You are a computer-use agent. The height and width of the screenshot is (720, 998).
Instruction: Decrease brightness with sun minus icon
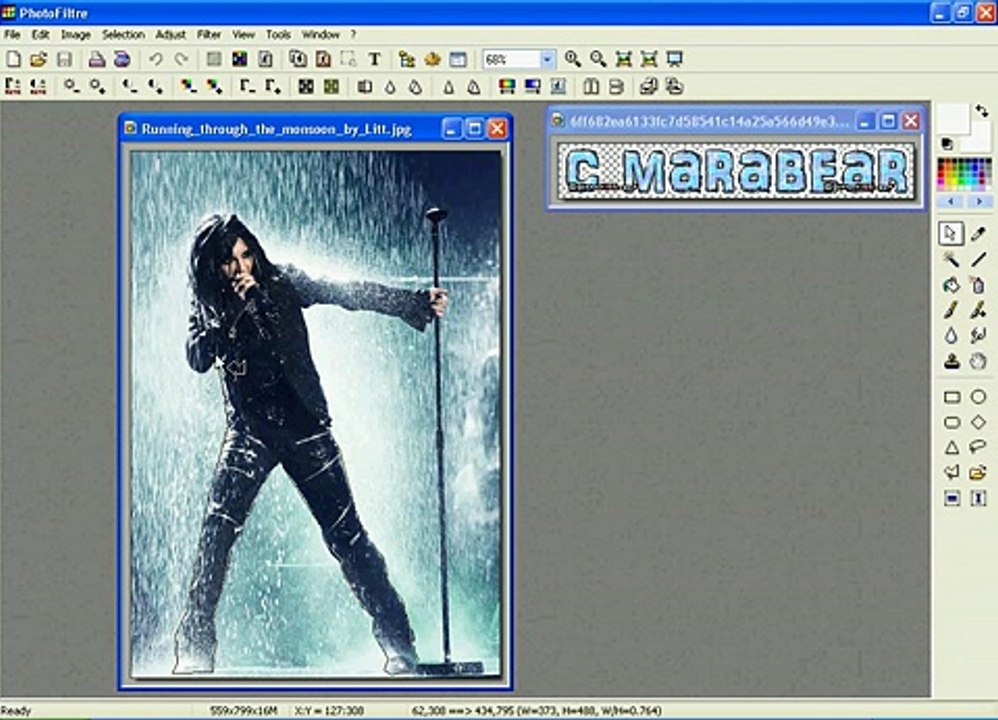tap(71, 86)
